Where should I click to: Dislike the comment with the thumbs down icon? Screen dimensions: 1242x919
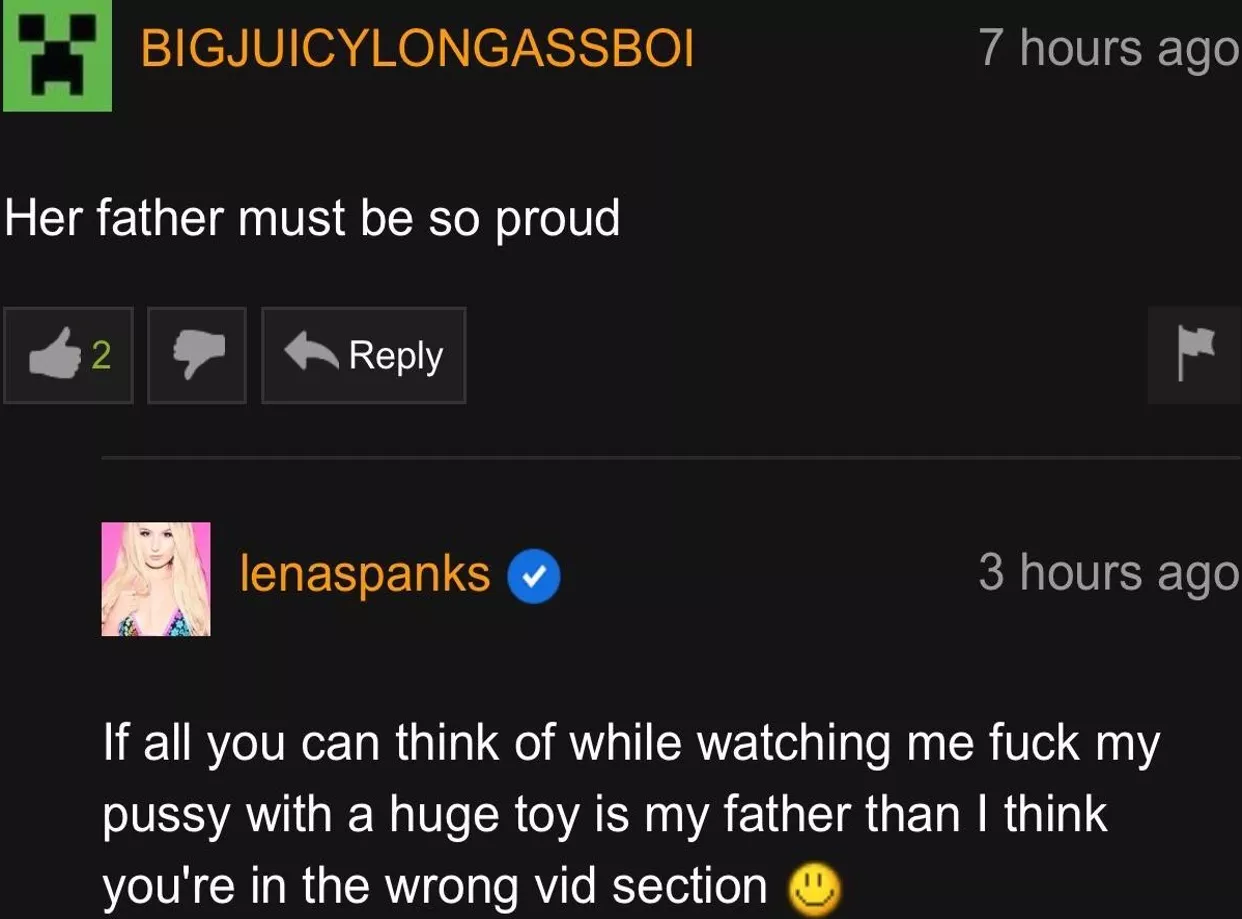pos(197,355)
